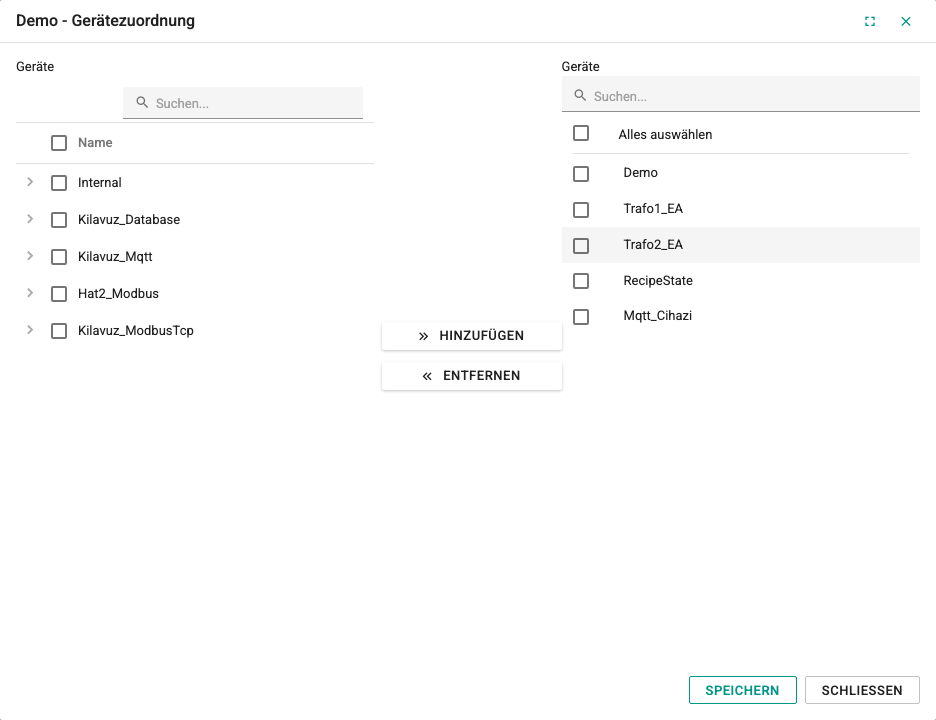
Task: Select the Trafo2_EA checkbox
Action: pos(581,245)
